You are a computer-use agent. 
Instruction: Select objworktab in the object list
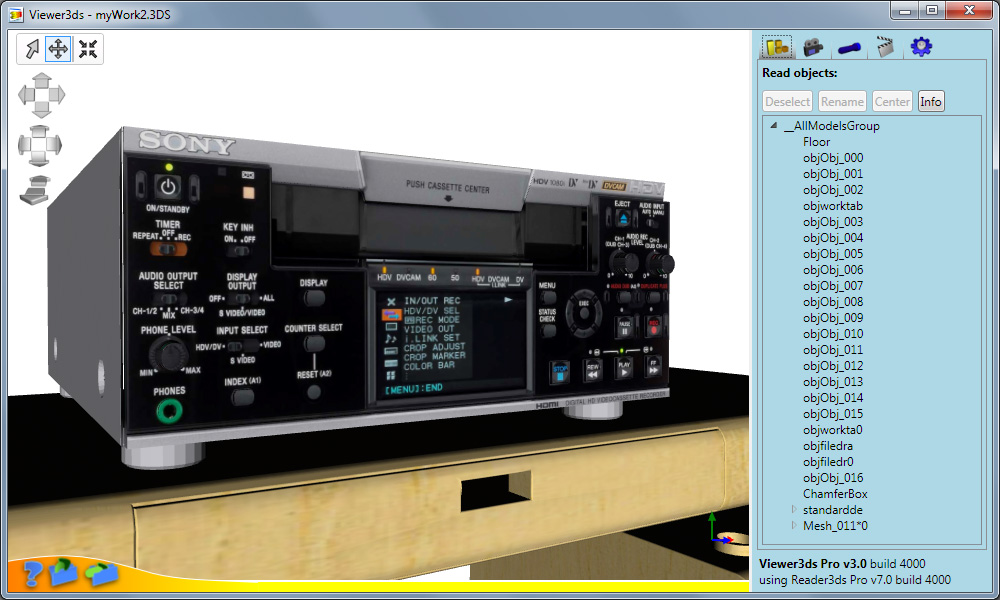[x=833, y=205]
